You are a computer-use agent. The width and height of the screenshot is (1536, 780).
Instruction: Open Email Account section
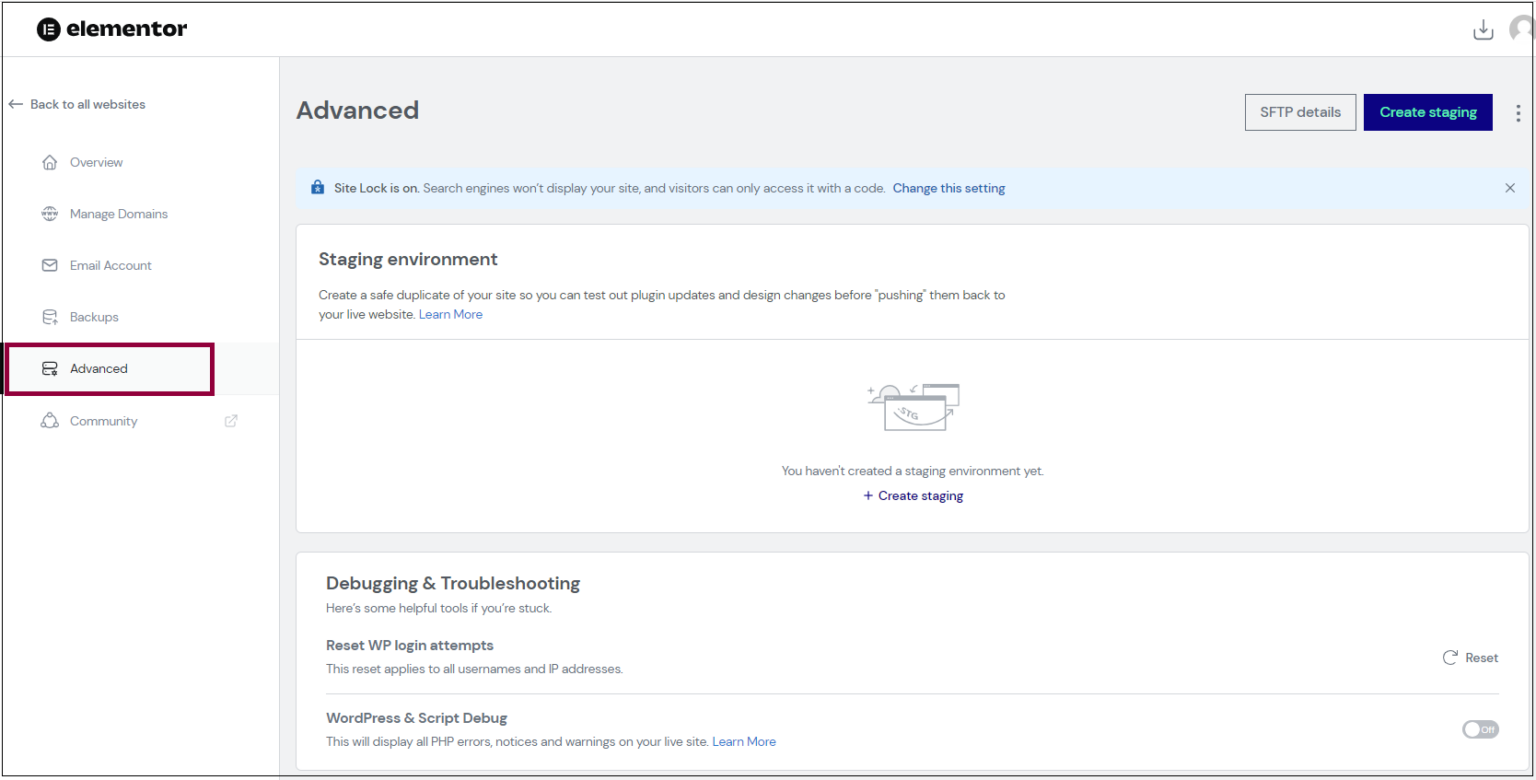pyautogui.click(x=110, y=266)
